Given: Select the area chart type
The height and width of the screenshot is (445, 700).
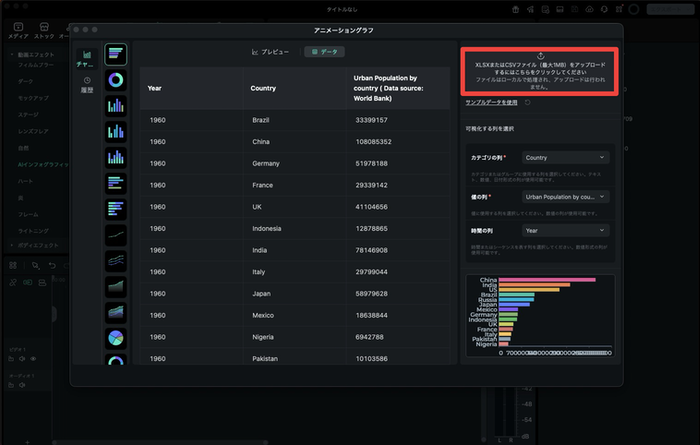Looking at the screenshot, I should [116, 287].
